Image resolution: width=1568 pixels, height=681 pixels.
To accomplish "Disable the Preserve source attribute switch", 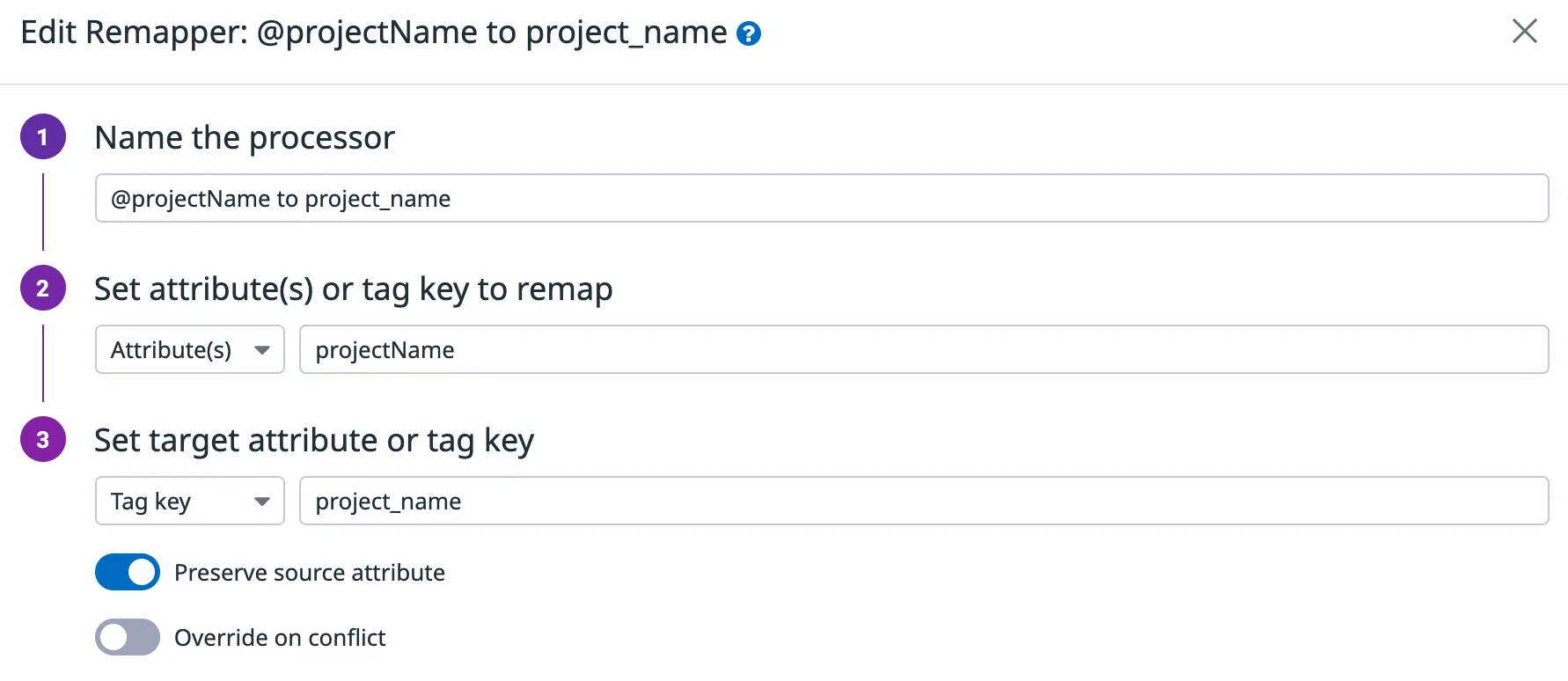I will click(128, 572).
